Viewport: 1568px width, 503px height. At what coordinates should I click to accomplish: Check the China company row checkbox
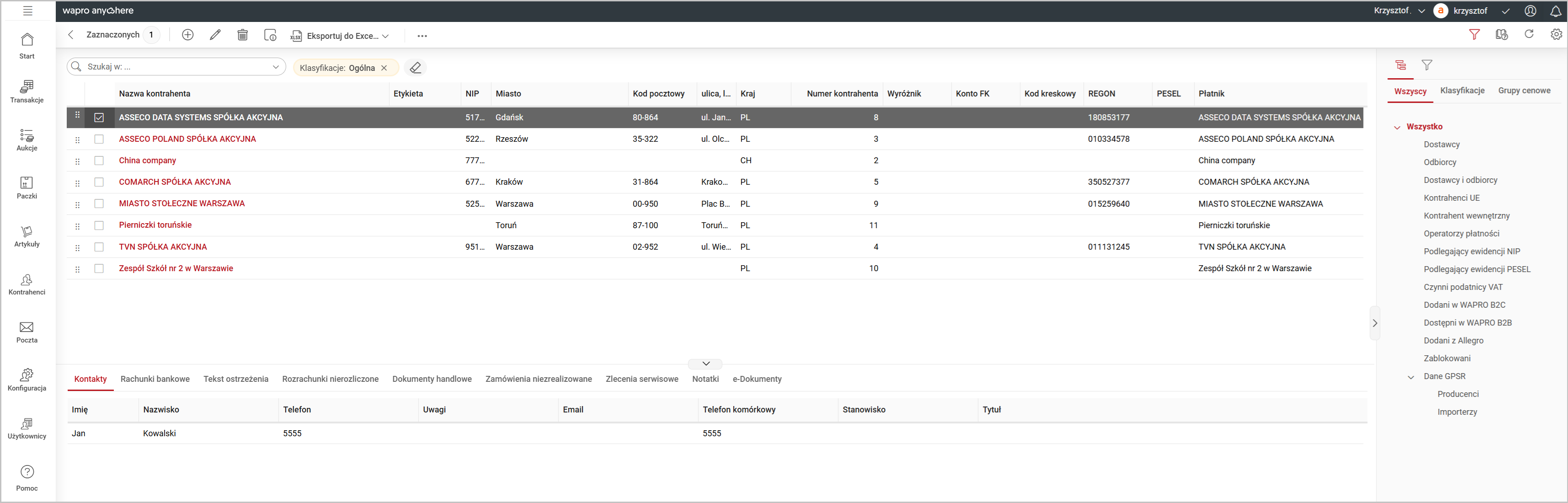point(99,161)
